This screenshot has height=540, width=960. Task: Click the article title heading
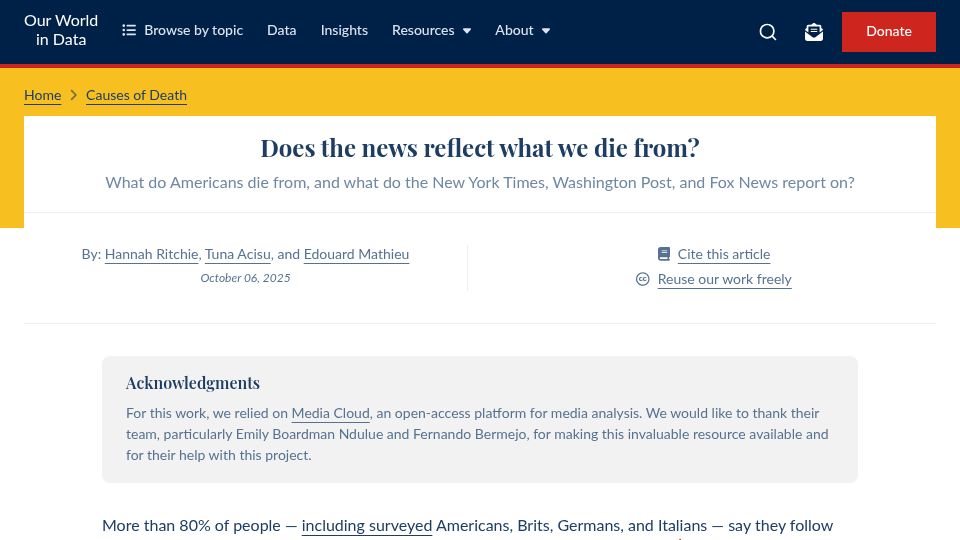point(480,148)
